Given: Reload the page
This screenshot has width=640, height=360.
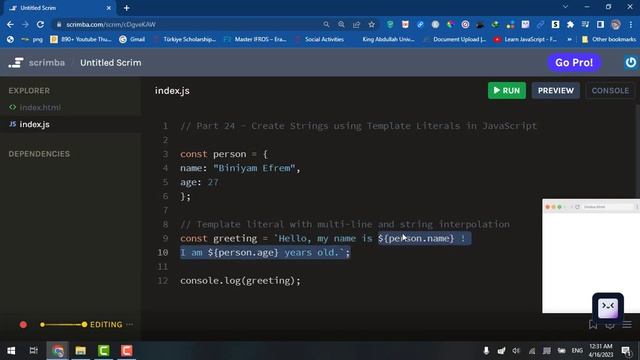Looking at the screenshot, I should pos(40,24).
